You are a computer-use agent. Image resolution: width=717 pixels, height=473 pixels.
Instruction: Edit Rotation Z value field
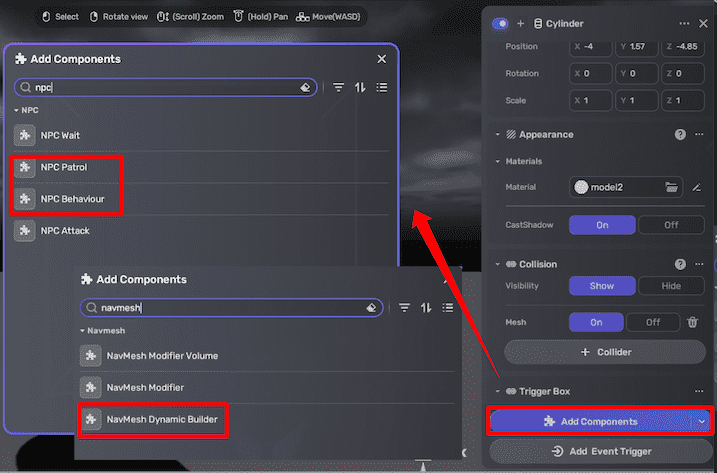click(683, 74)
